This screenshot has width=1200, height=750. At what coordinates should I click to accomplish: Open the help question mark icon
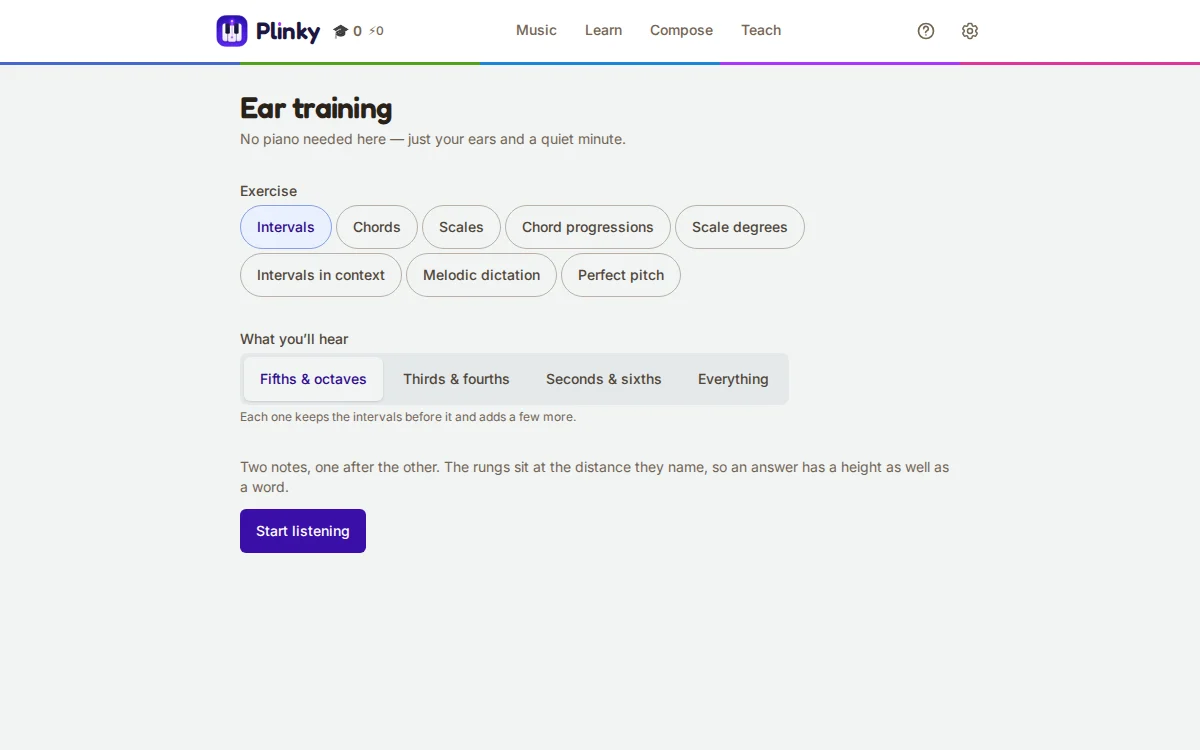(x=926, y=31)
